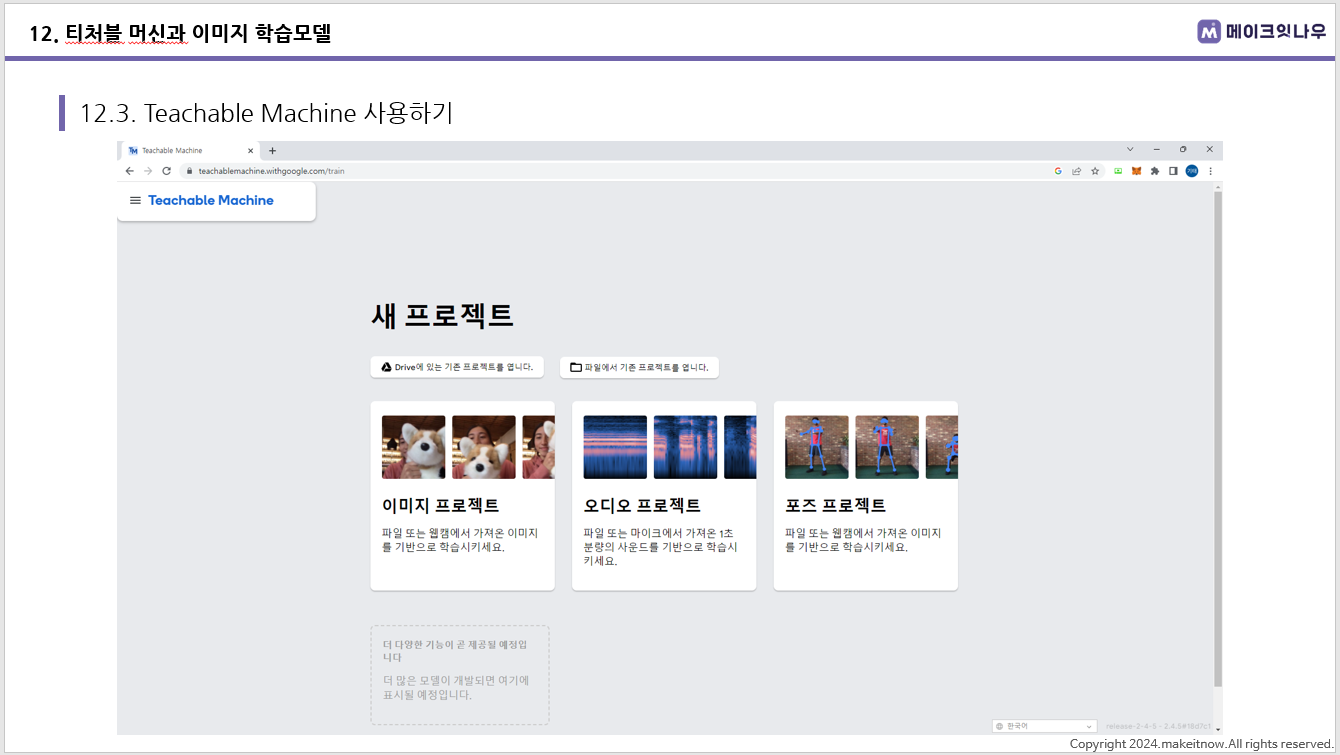Click the address bar URL teachablemachine.withgoogle.com/train
The height and width of the screenshot is (755, 1340).
point(271,171)
